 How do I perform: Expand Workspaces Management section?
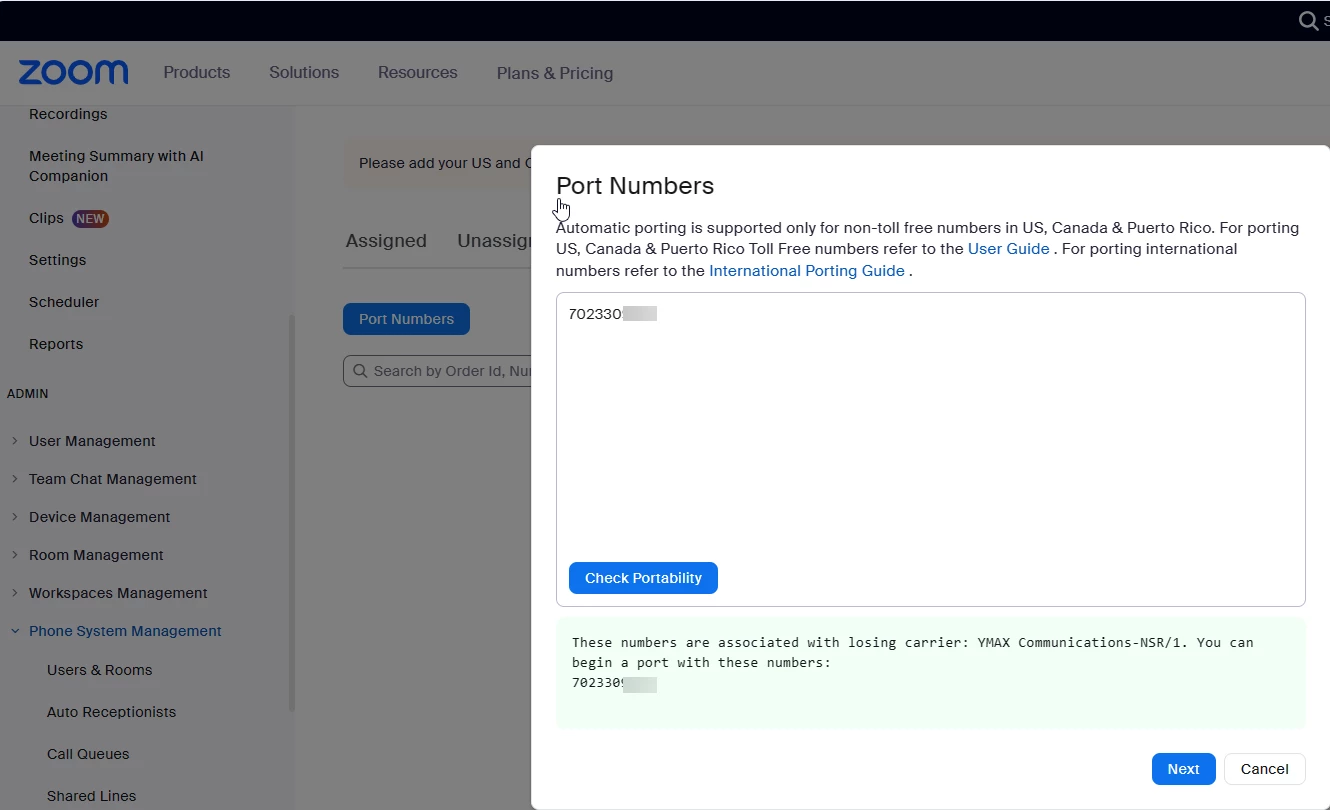(x=15, y=593)
